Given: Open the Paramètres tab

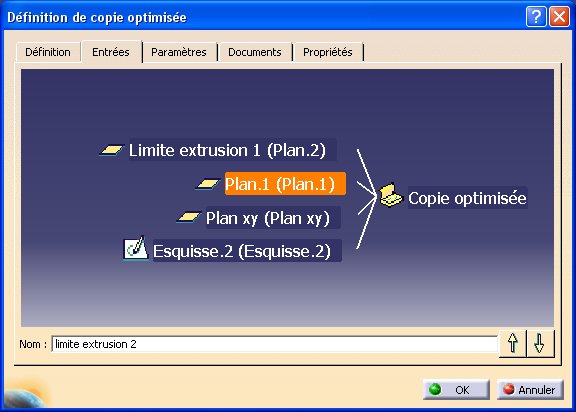Looking at the screenshot, I should coord(179,52).
